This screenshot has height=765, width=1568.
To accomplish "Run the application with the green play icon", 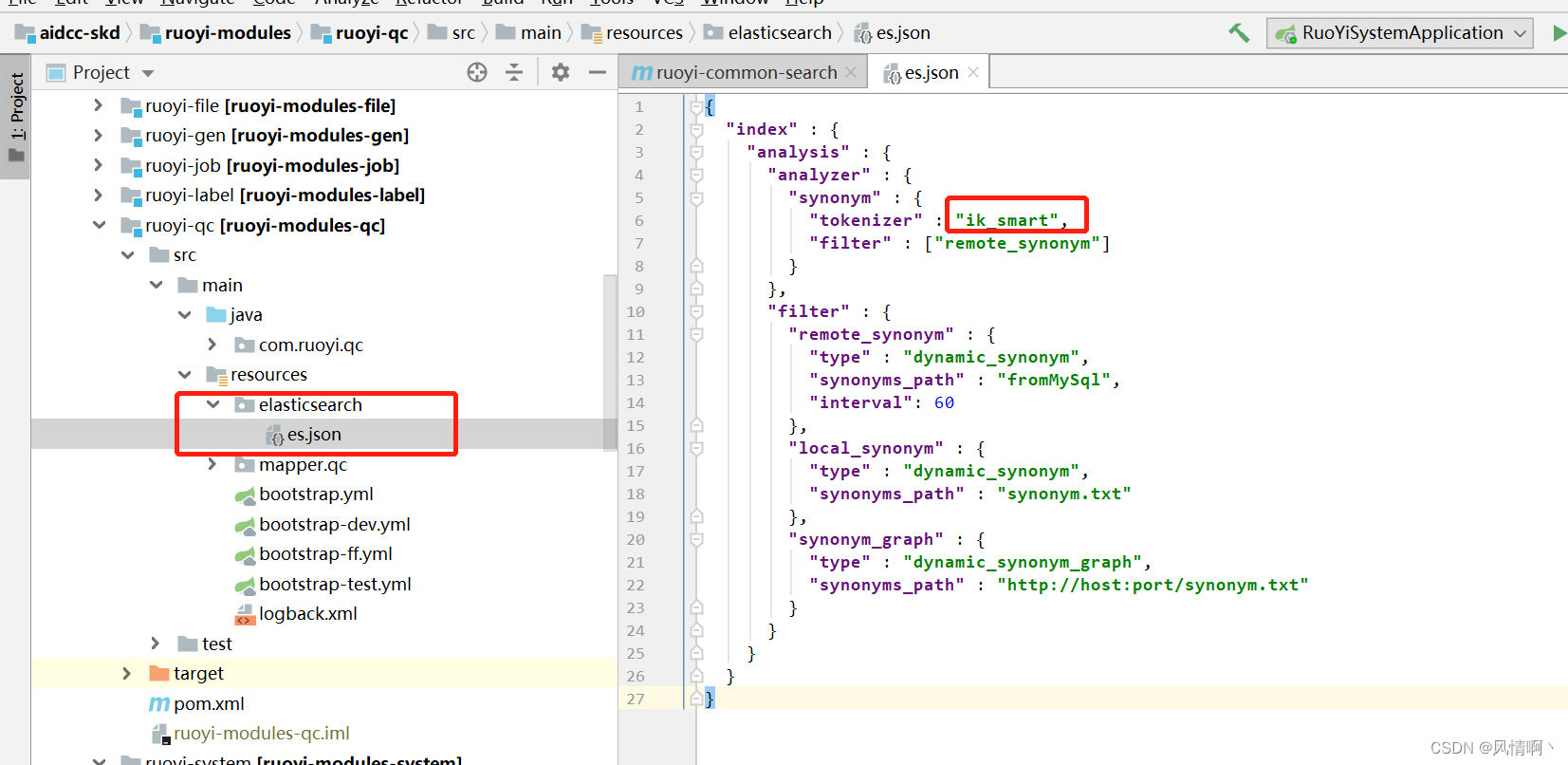I will tap(1559, 33).
